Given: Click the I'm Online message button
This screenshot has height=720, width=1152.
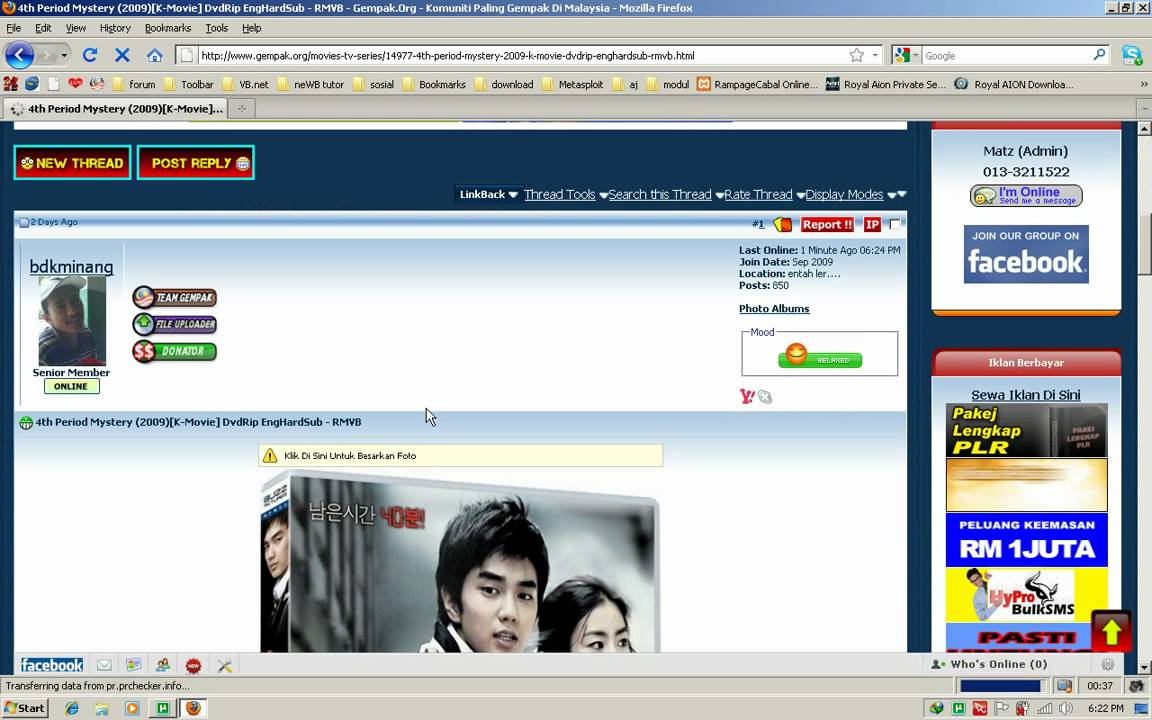Looking at the screenshot, I should (1026, 195).
